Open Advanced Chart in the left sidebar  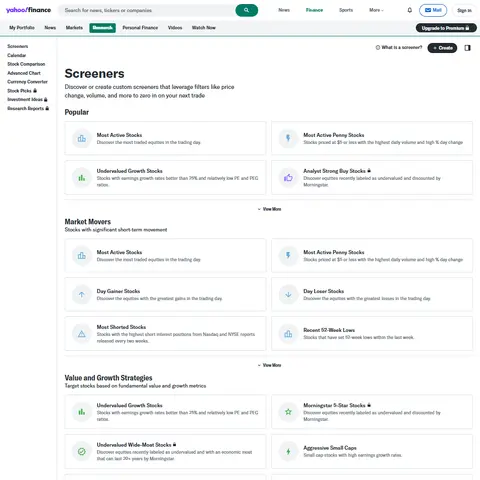click(24, 73)
